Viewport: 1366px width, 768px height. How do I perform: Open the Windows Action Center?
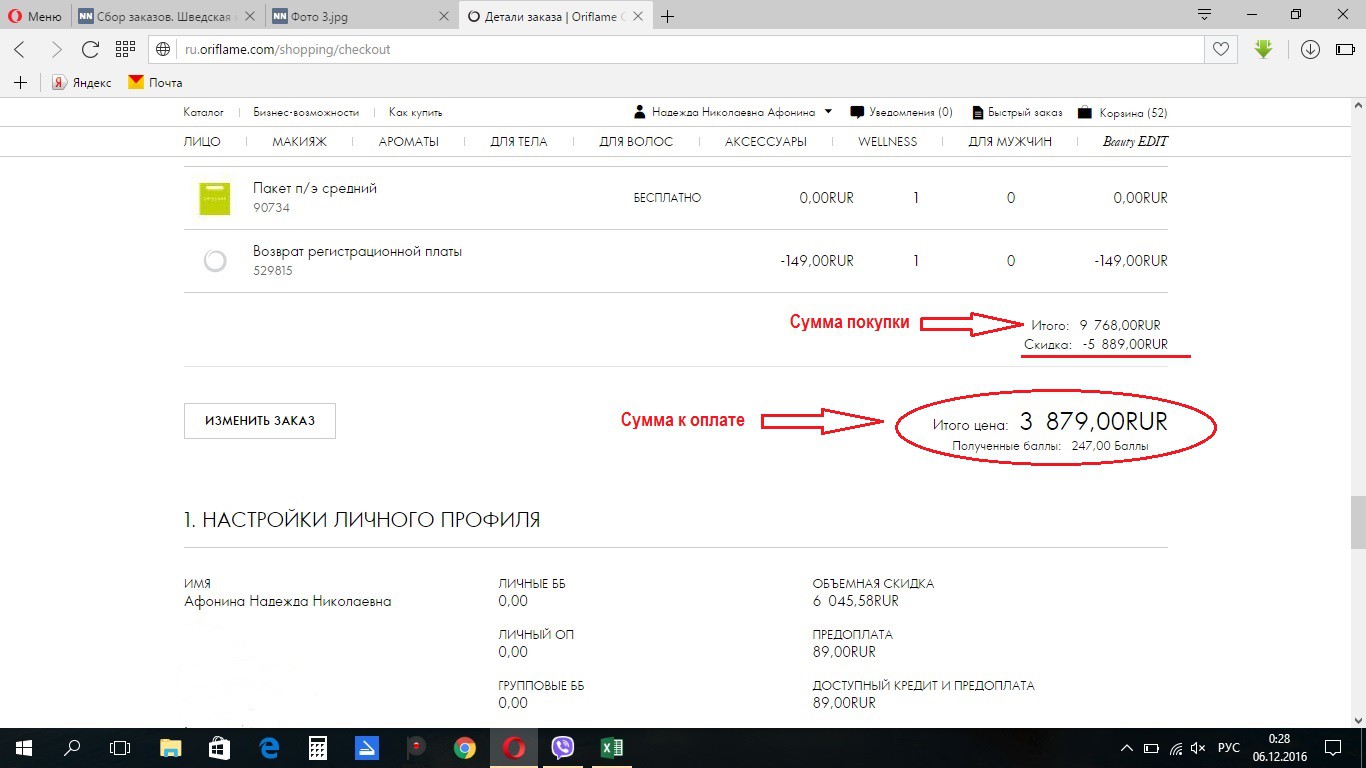point(1332,748)
